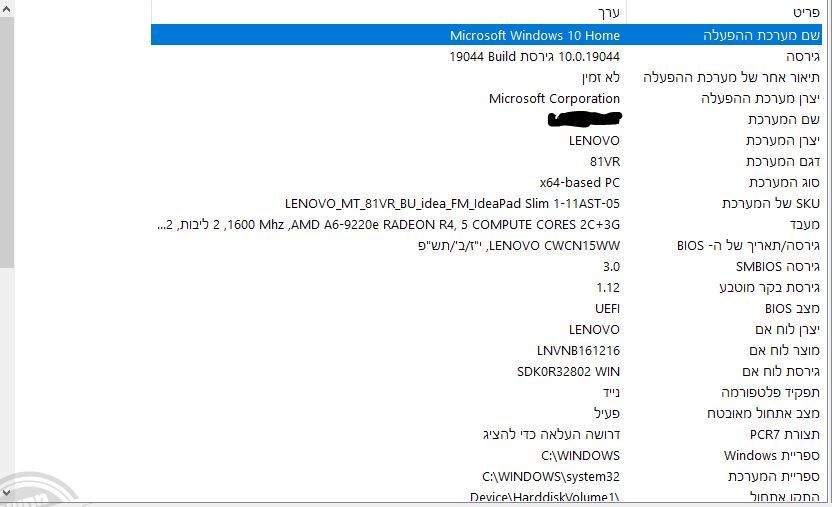This screenshot has width=832, height=507.
Task: Click the UEFI value
Action: (608, 309)
